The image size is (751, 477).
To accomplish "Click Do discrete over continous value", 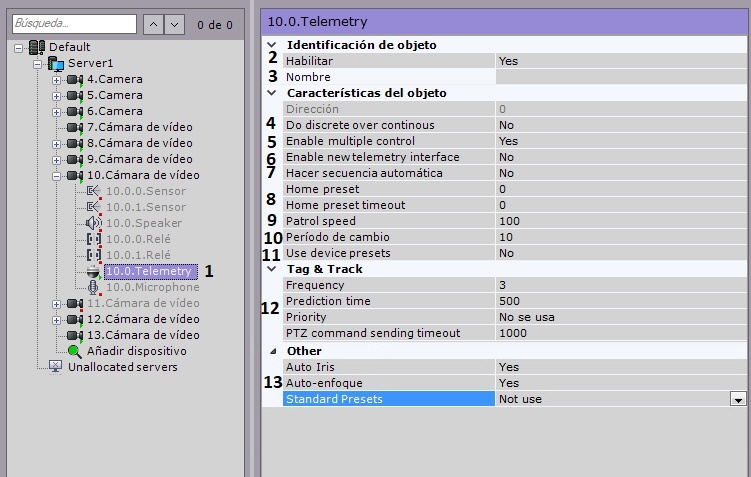I will tap(621, 125).
